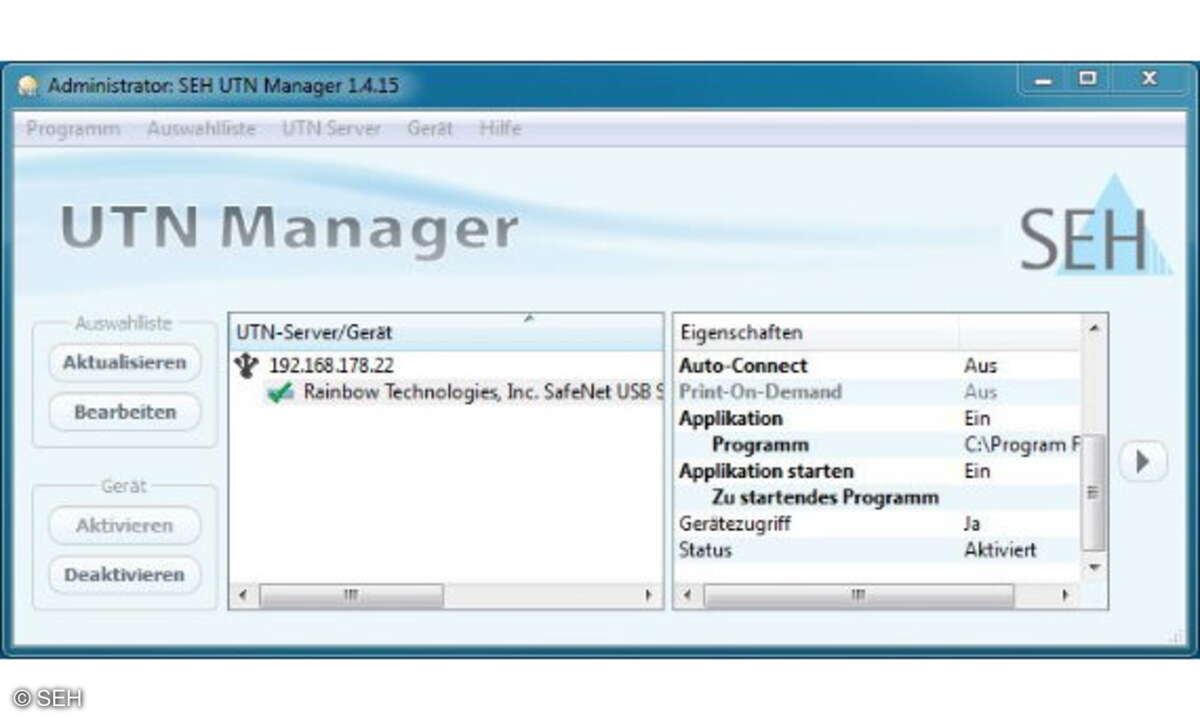
Task: Click the USB server icon next to 192.168.178.22
Action: 244,366
